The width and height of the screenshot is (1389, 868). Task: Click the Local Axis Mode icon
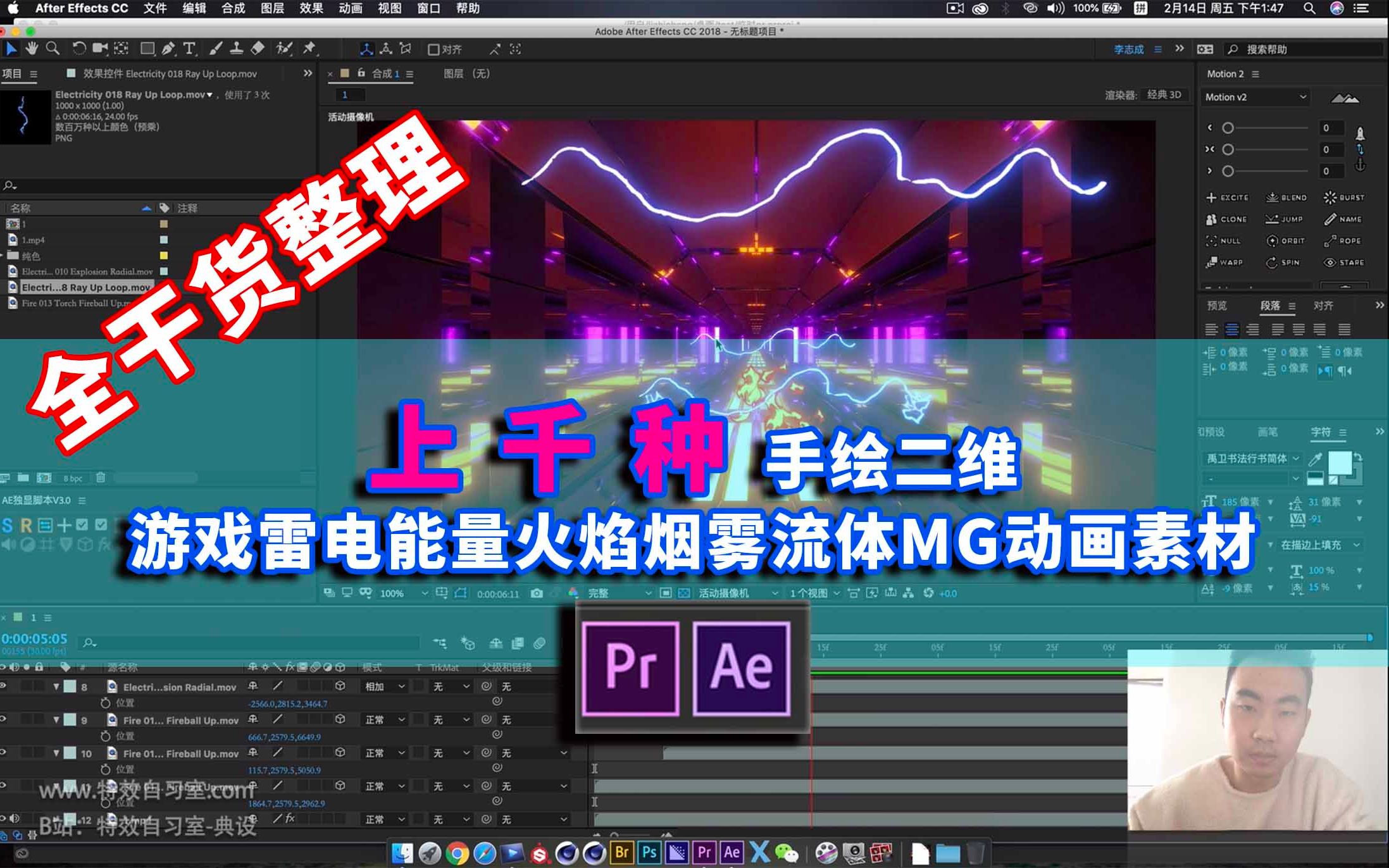pos(366,49)
